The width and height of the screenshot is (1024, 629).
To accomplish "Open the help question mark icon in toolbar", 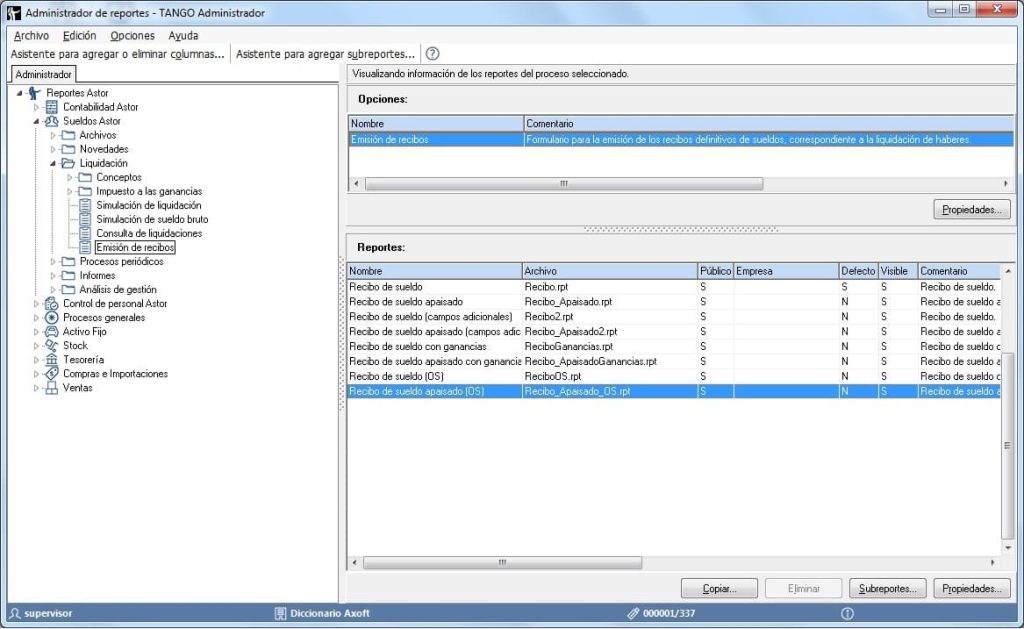I will 433,54.
